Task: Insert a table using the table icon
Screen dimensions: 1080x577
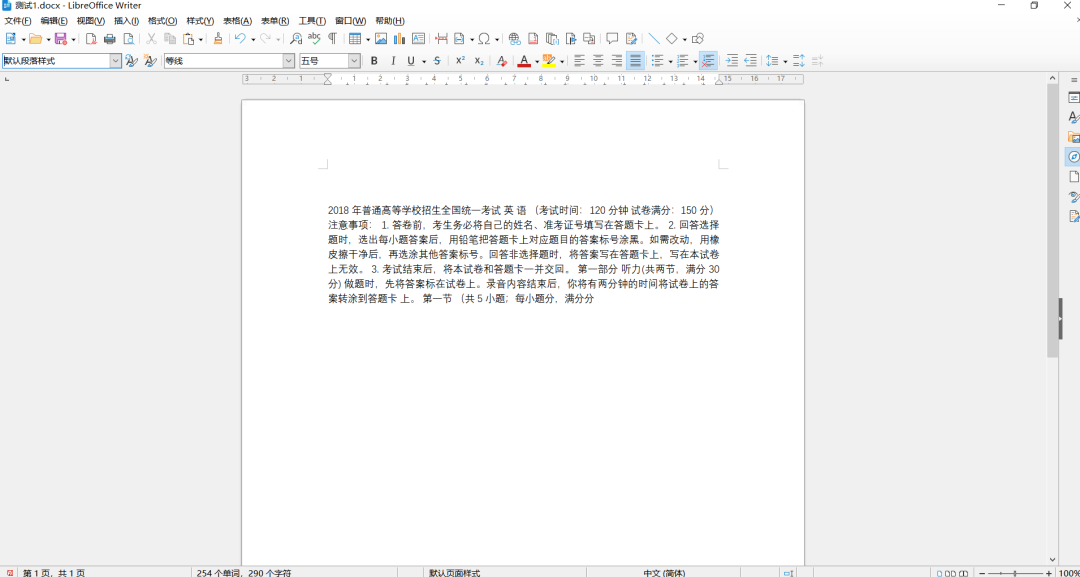Action: (x=355, y=39)
